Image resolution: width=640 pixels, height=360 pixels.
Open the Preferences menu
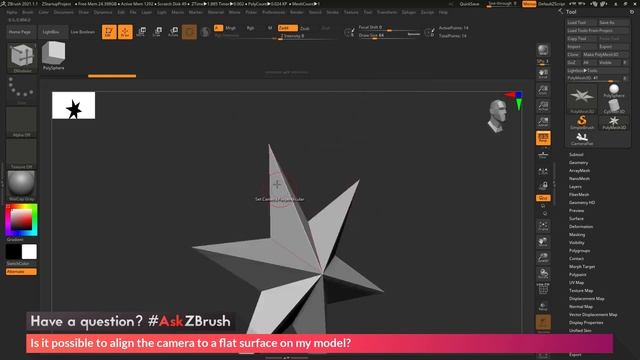273,12
